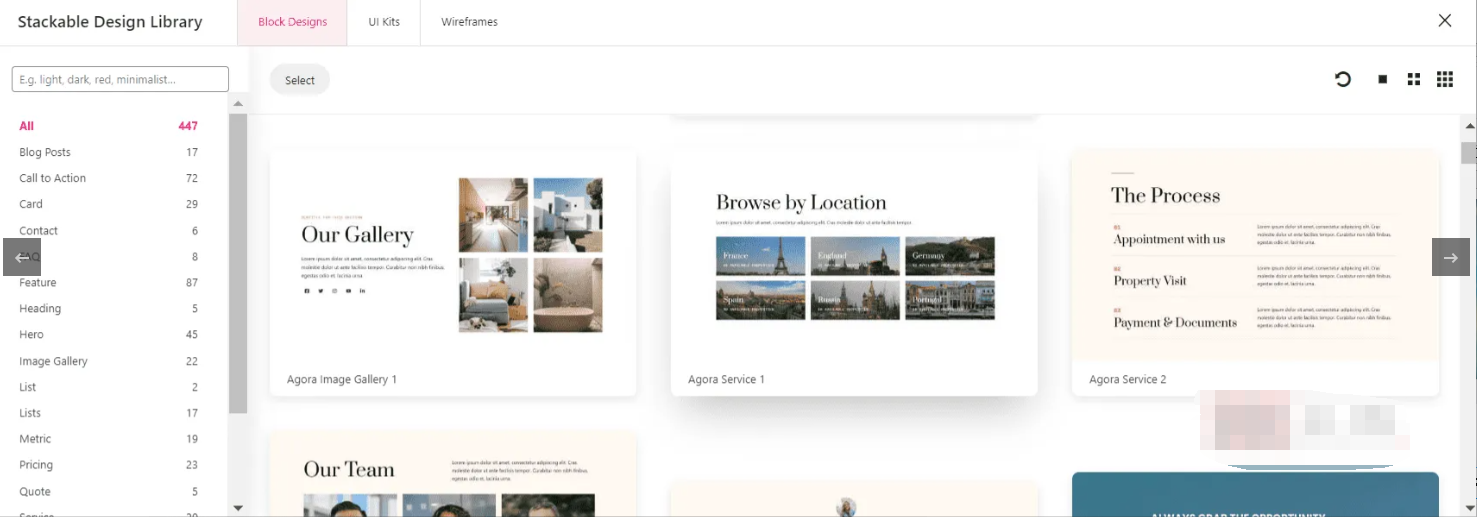Viewport: 1477px width, 517px height.
Task: Filter by Lists category
Action: tap(108, 413)
